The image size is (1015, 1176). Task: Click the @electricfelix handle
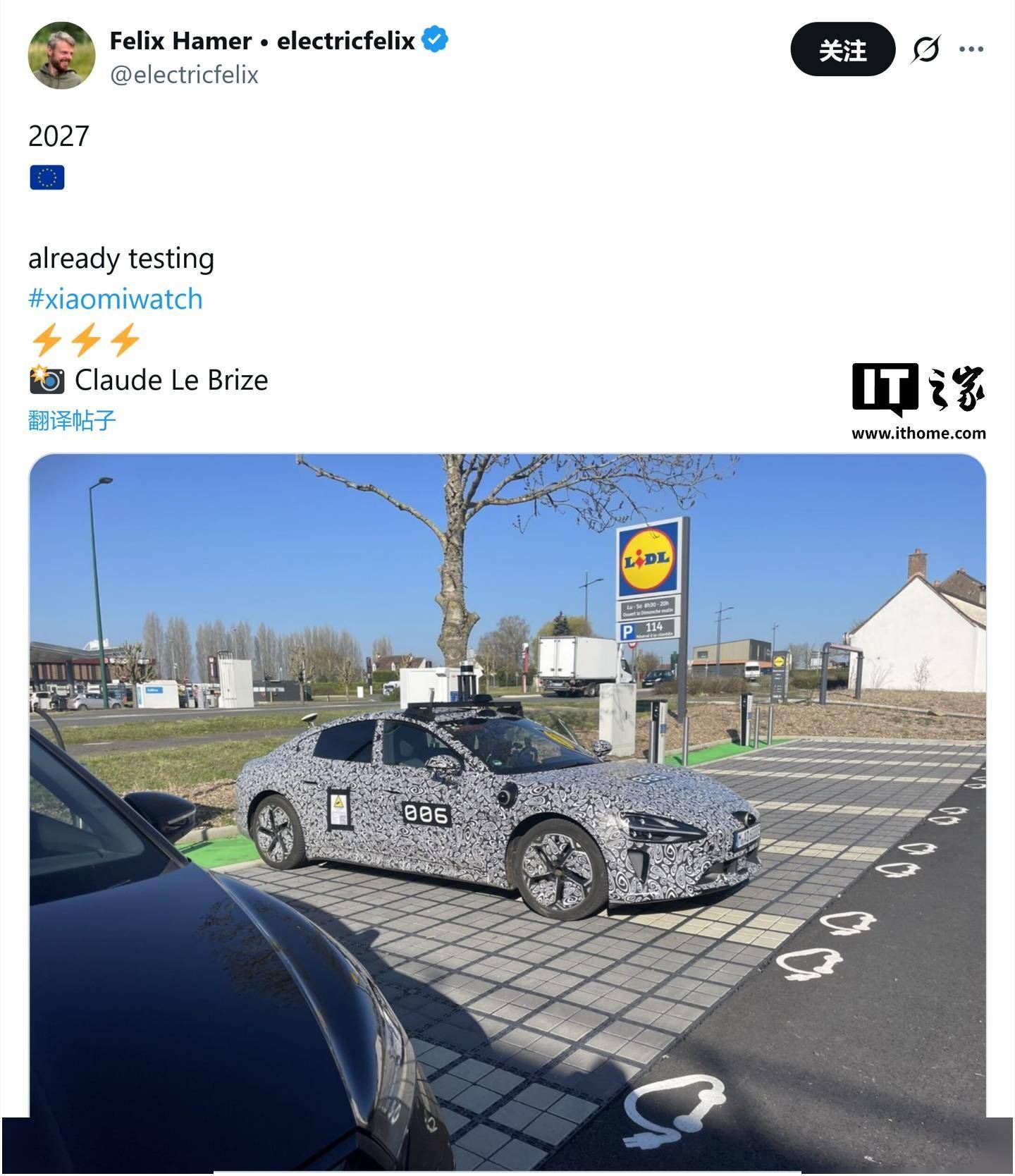coord(184,75)
